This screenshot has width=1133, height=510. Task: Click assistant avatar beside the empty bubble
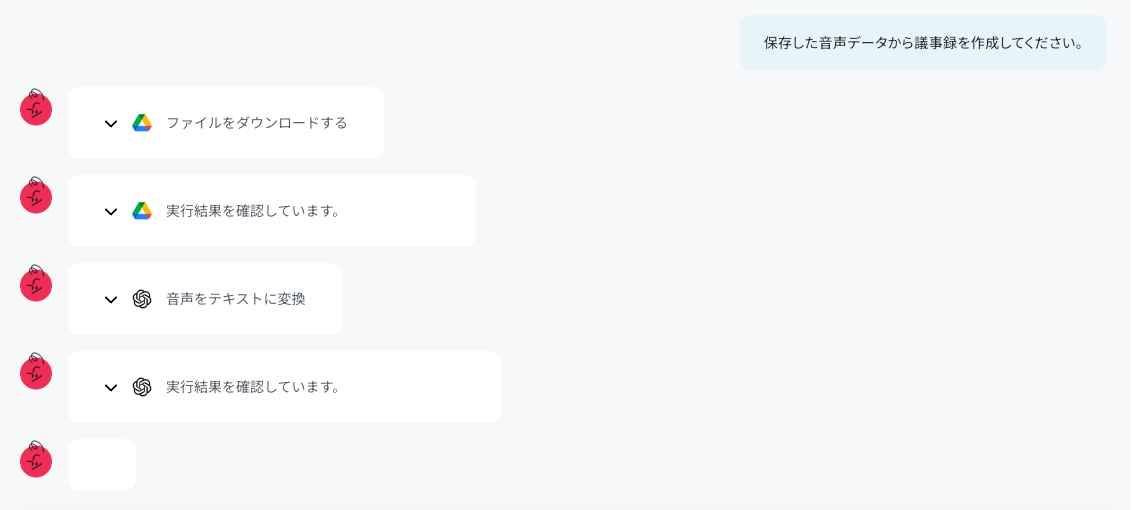click(36, 460)
